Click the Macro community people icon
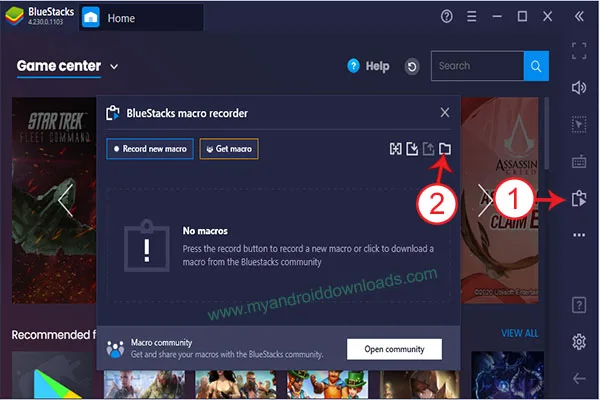Viewport: 600px width, 400px height. (x=115, y=349)
